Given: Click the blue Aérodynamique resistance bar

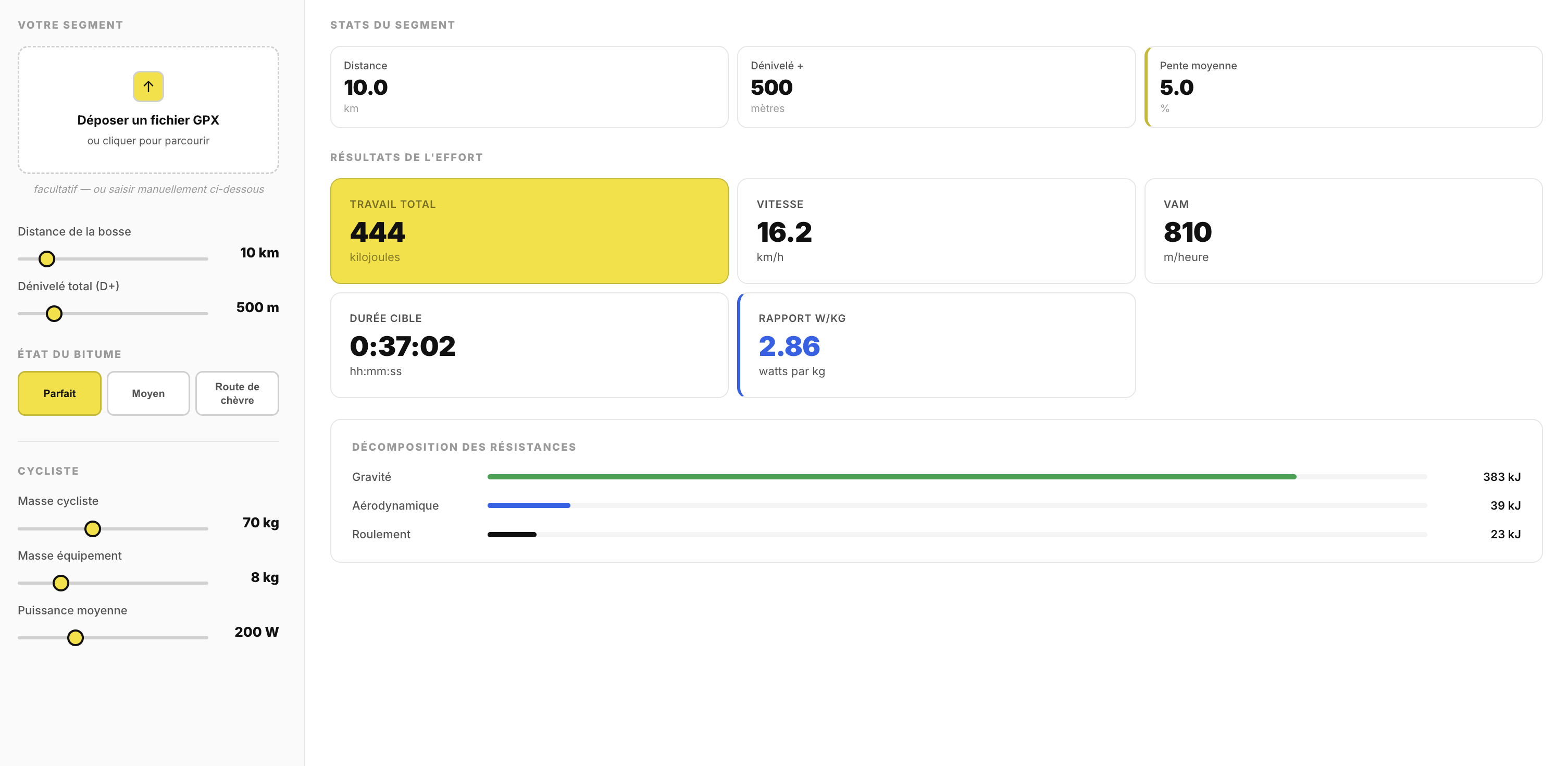Looking at the screenshot, I should click(528, 505).
